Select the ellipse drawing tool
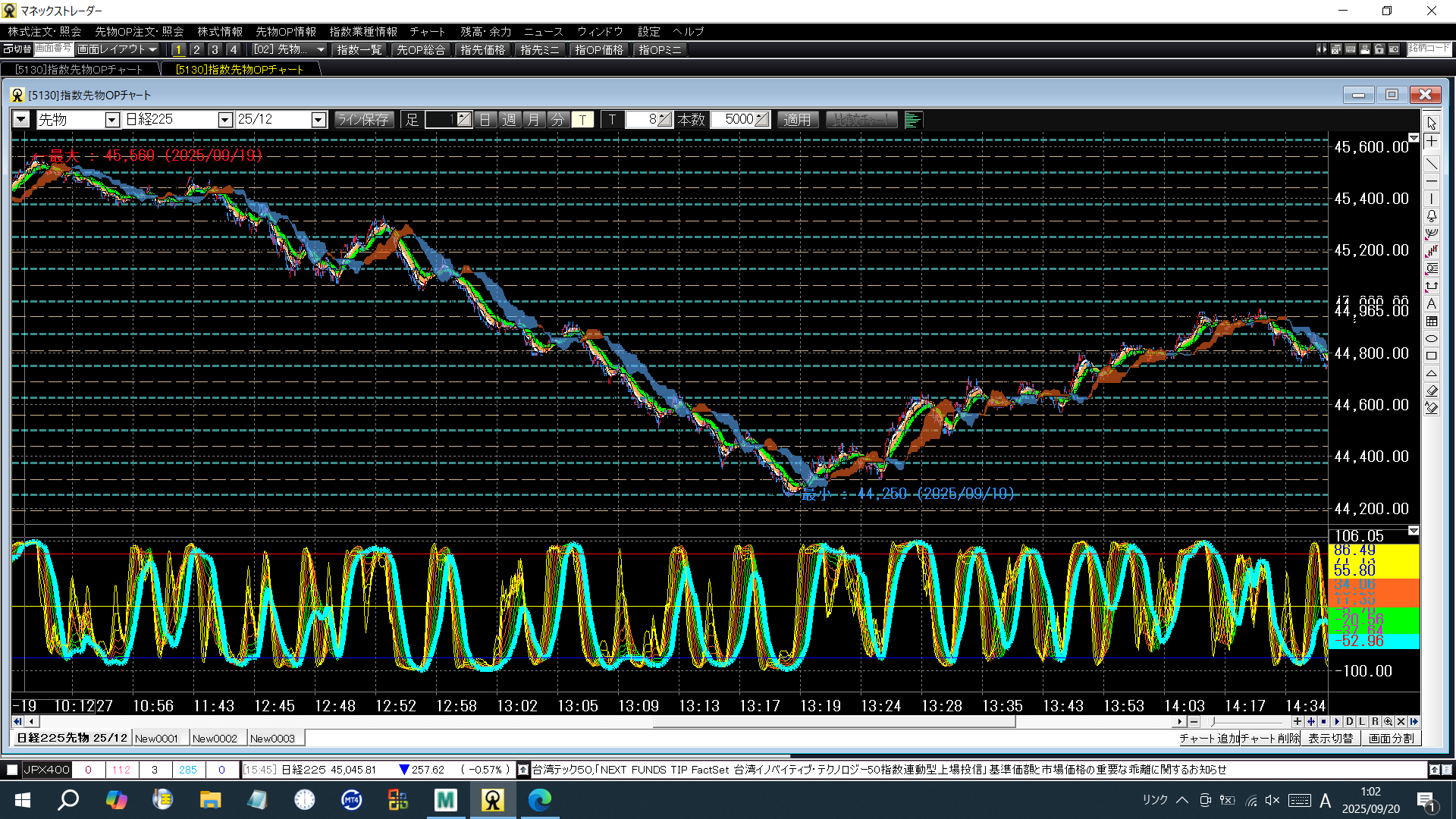This screenshot has height=819, width=1456. [1431, 338]
